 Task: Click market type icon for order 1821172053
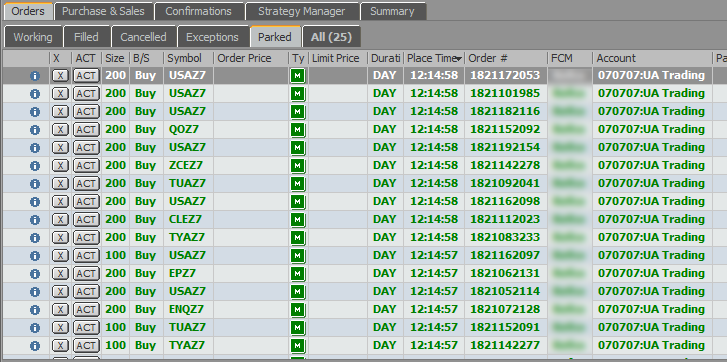298,76
